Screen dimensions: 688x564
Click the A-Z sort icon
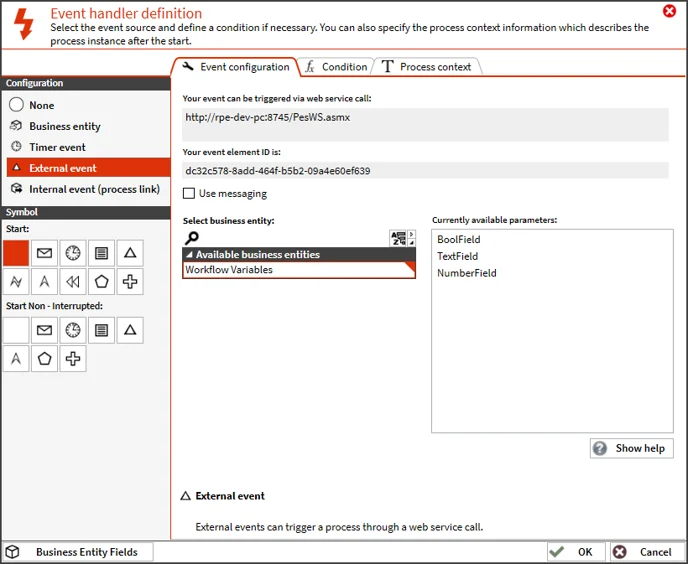pyautogui.click(x=401, y=238)
